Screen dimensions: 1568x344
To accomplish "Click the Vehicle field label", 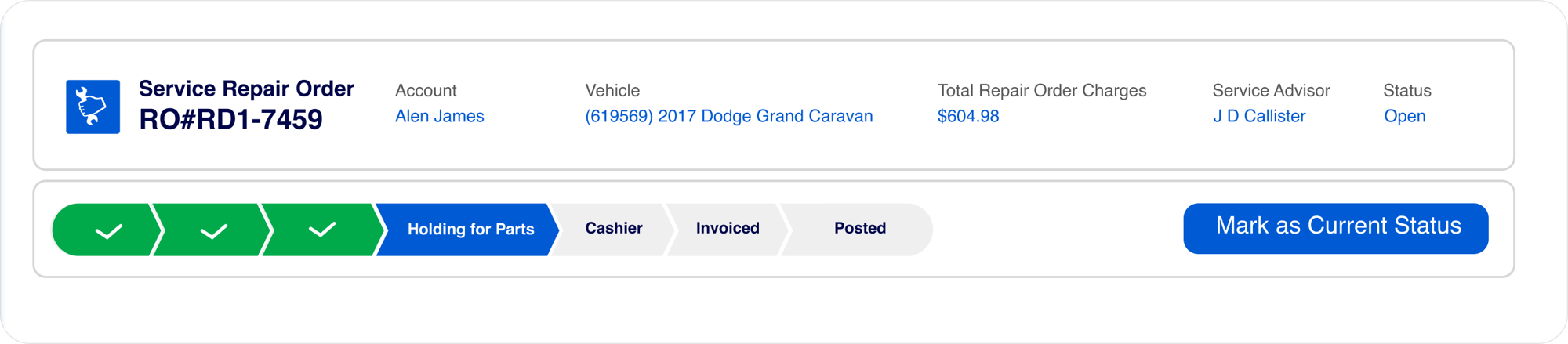I will 612,90.
